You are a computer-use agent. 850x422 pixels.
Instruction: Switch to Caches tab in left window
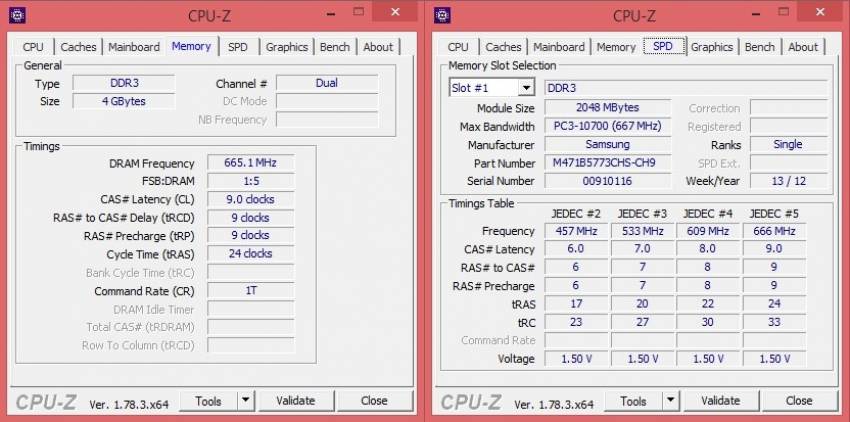(78, 47)
